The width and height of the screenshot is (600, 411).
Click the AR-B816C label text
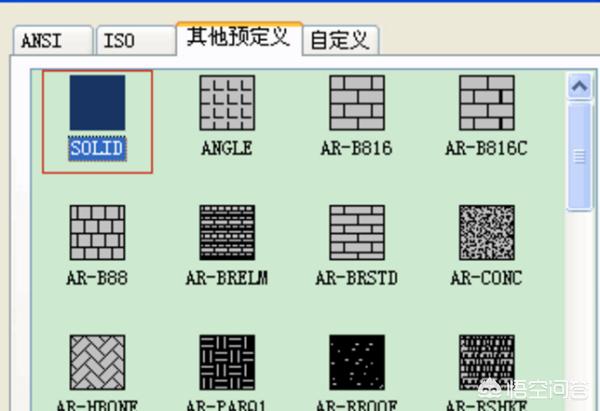(x=486, y=148)
